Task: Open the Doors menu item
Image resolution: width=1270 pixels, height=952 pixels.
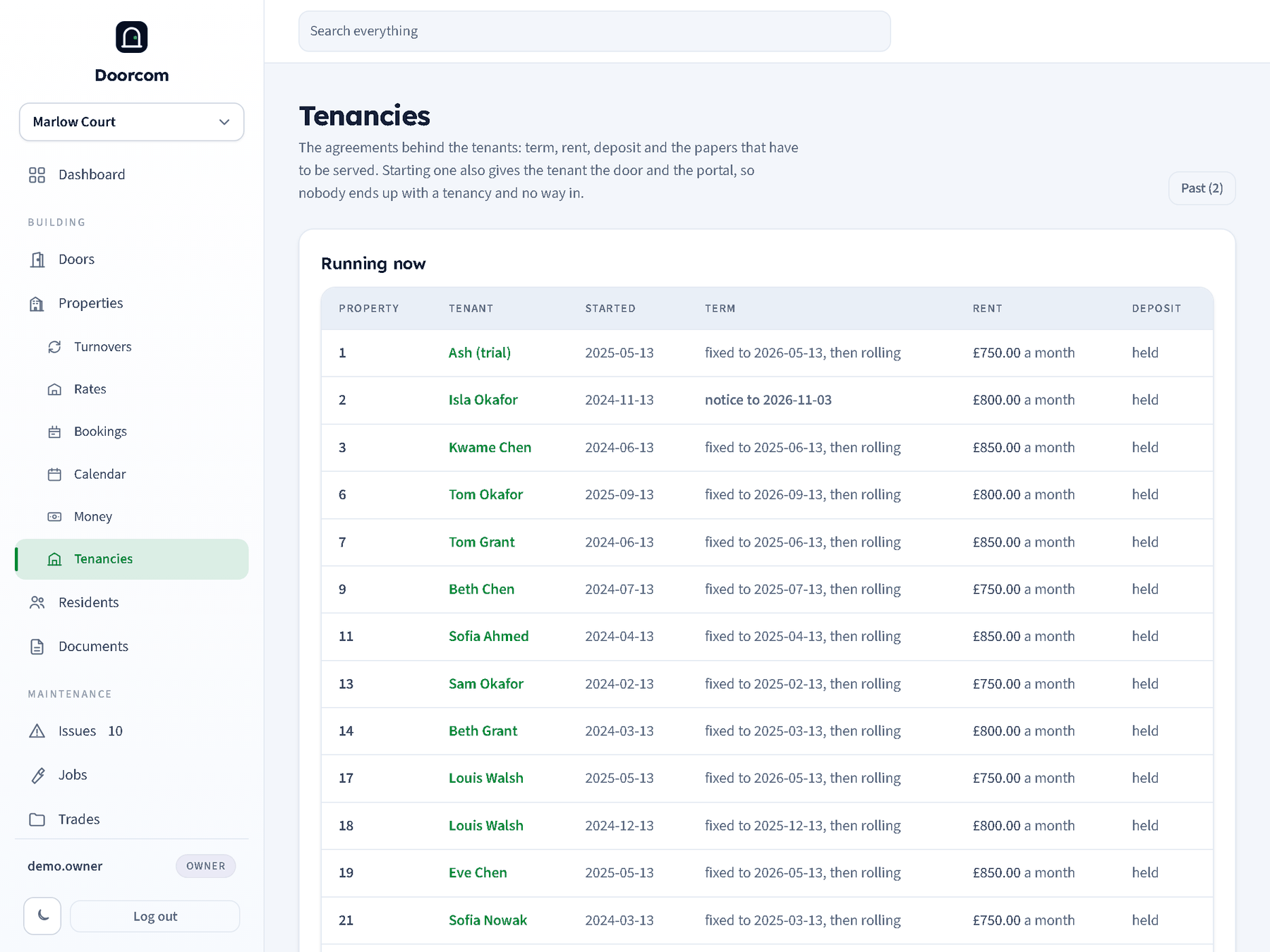Action: 132,260
